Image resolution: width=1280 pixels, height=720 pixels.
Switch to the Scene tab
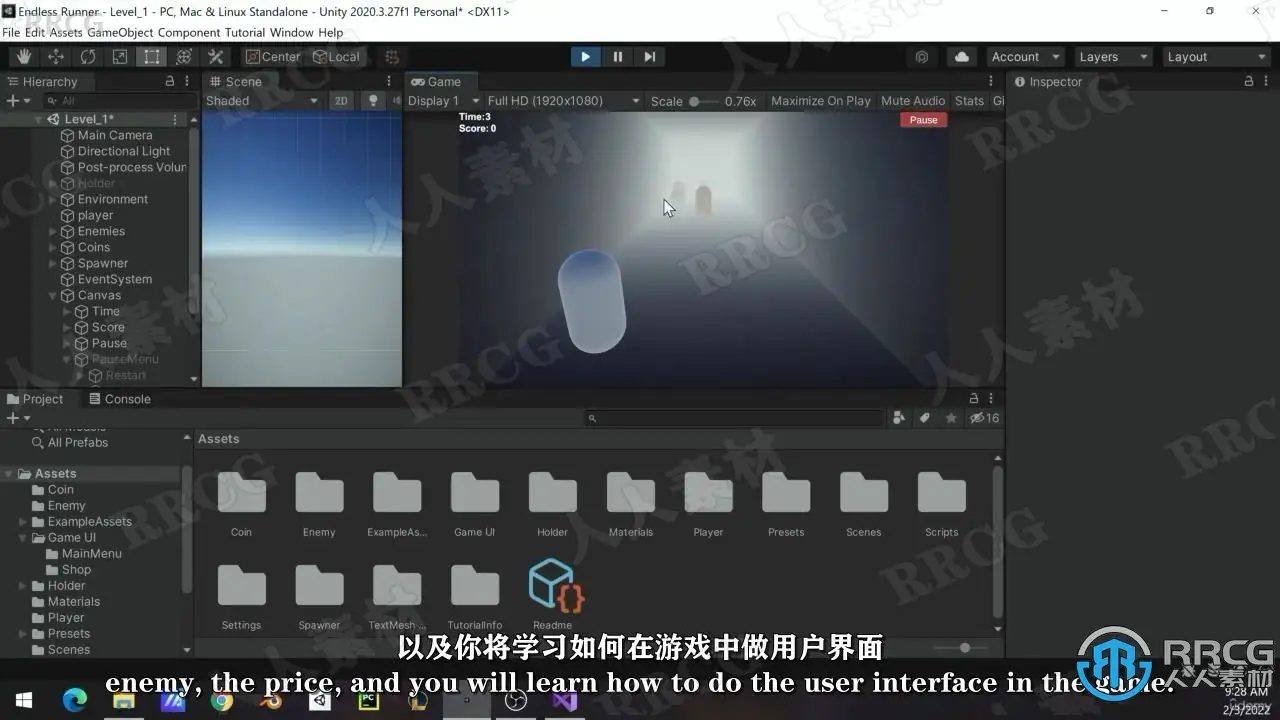click(x=235, y=82)
